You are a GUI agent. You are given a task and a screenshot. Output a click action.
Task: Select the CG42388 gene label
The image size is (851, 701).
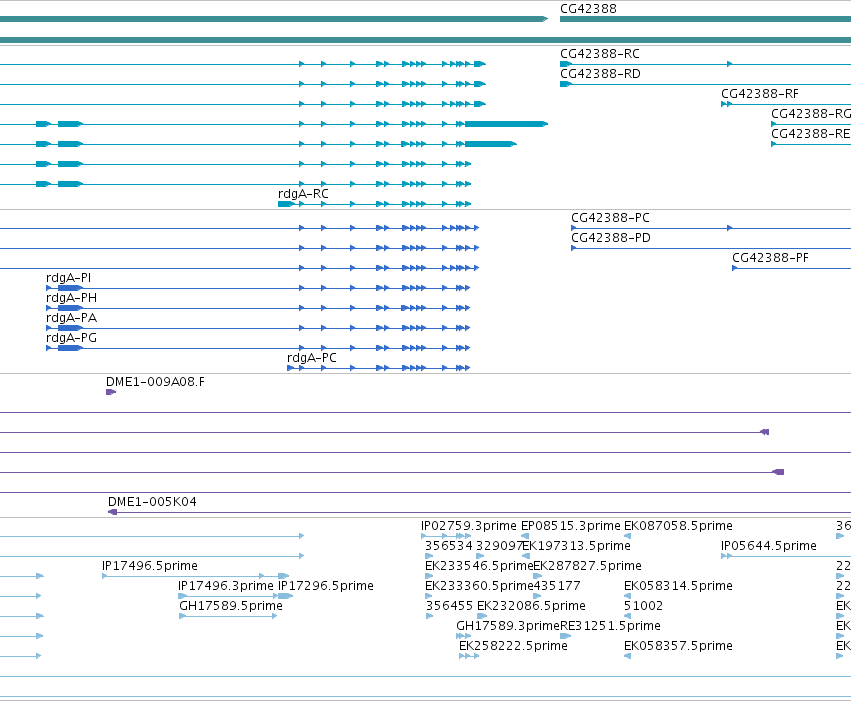tap(588, 9)
